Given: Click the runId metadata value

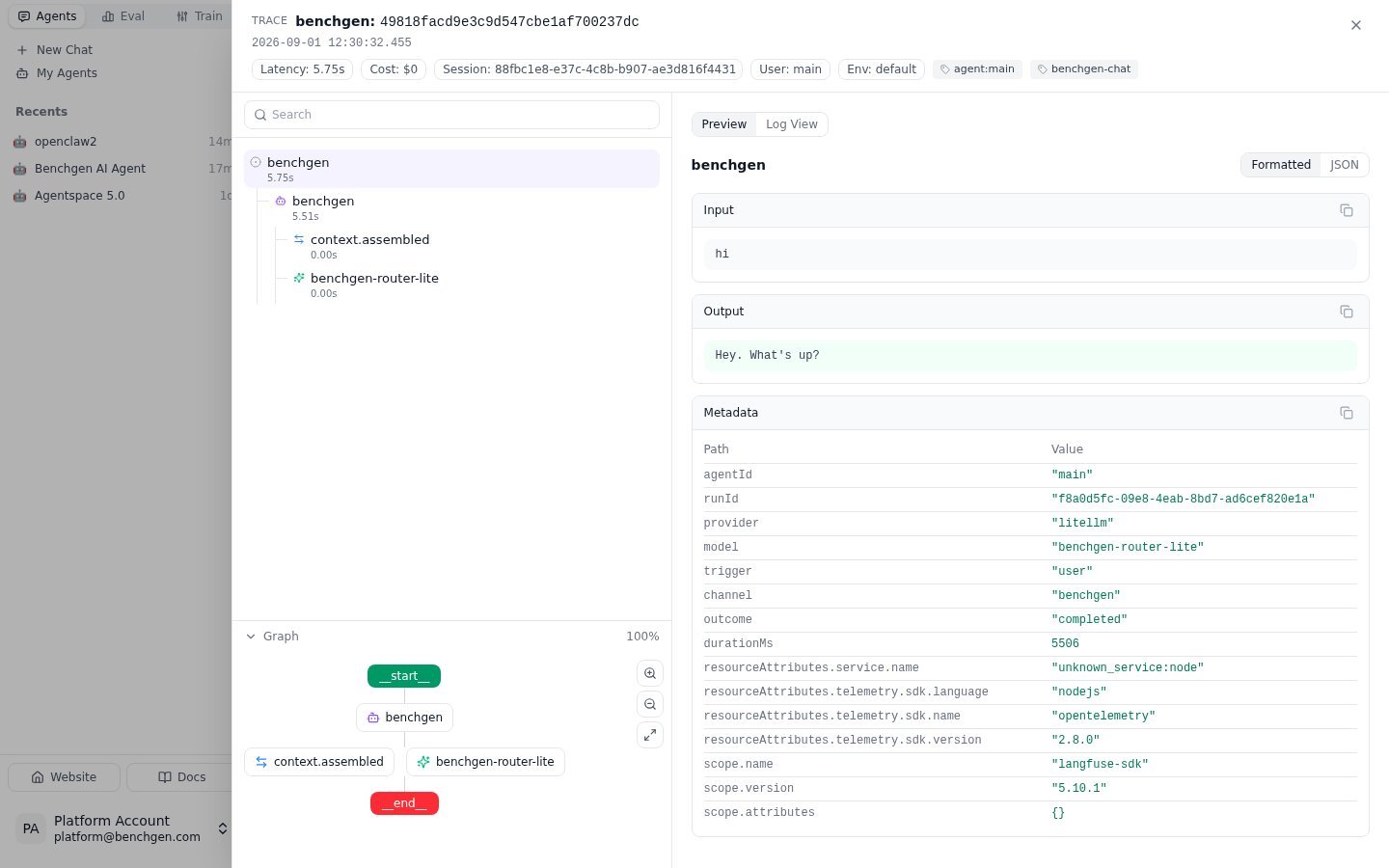Looking at the screenshot, I should coord(1183,499).
